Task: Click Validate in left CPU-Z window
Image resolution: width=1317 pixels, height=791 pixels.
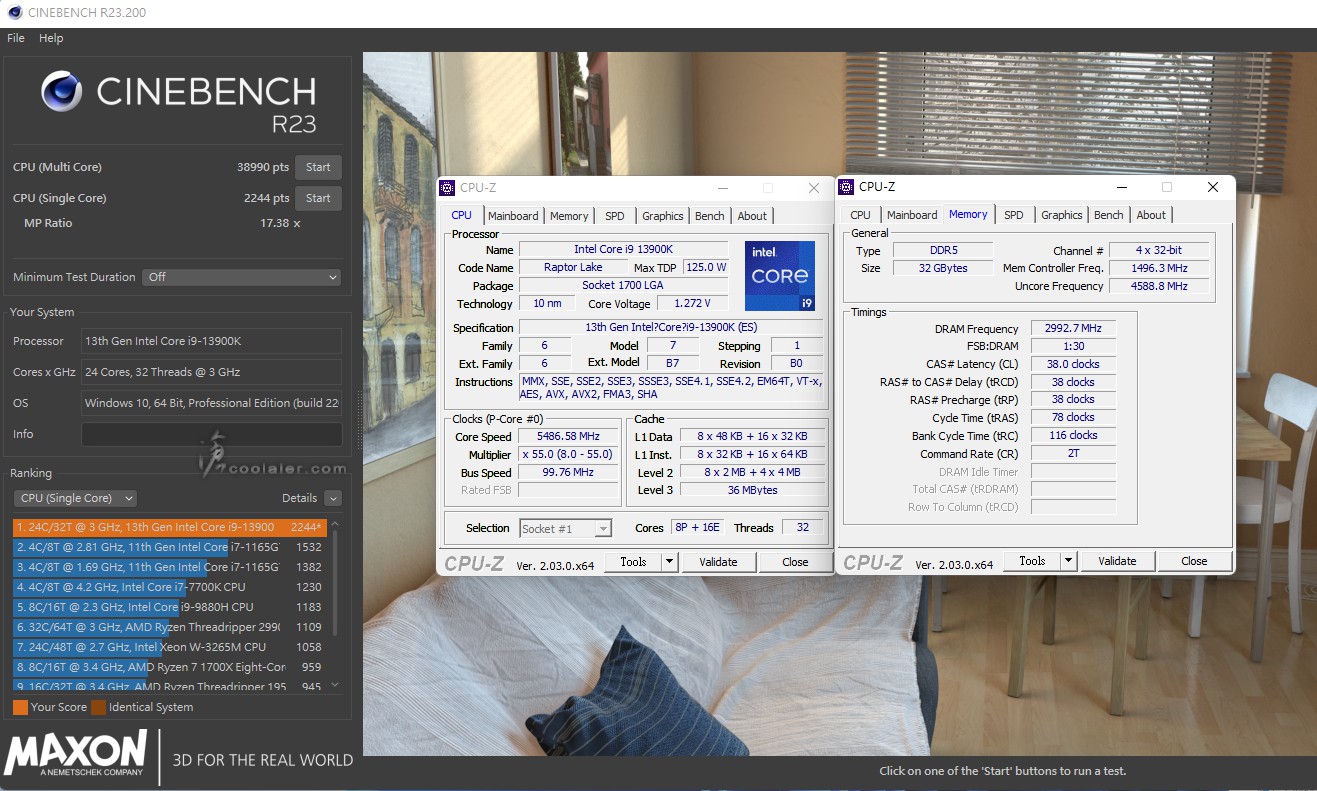Action: 718,562
